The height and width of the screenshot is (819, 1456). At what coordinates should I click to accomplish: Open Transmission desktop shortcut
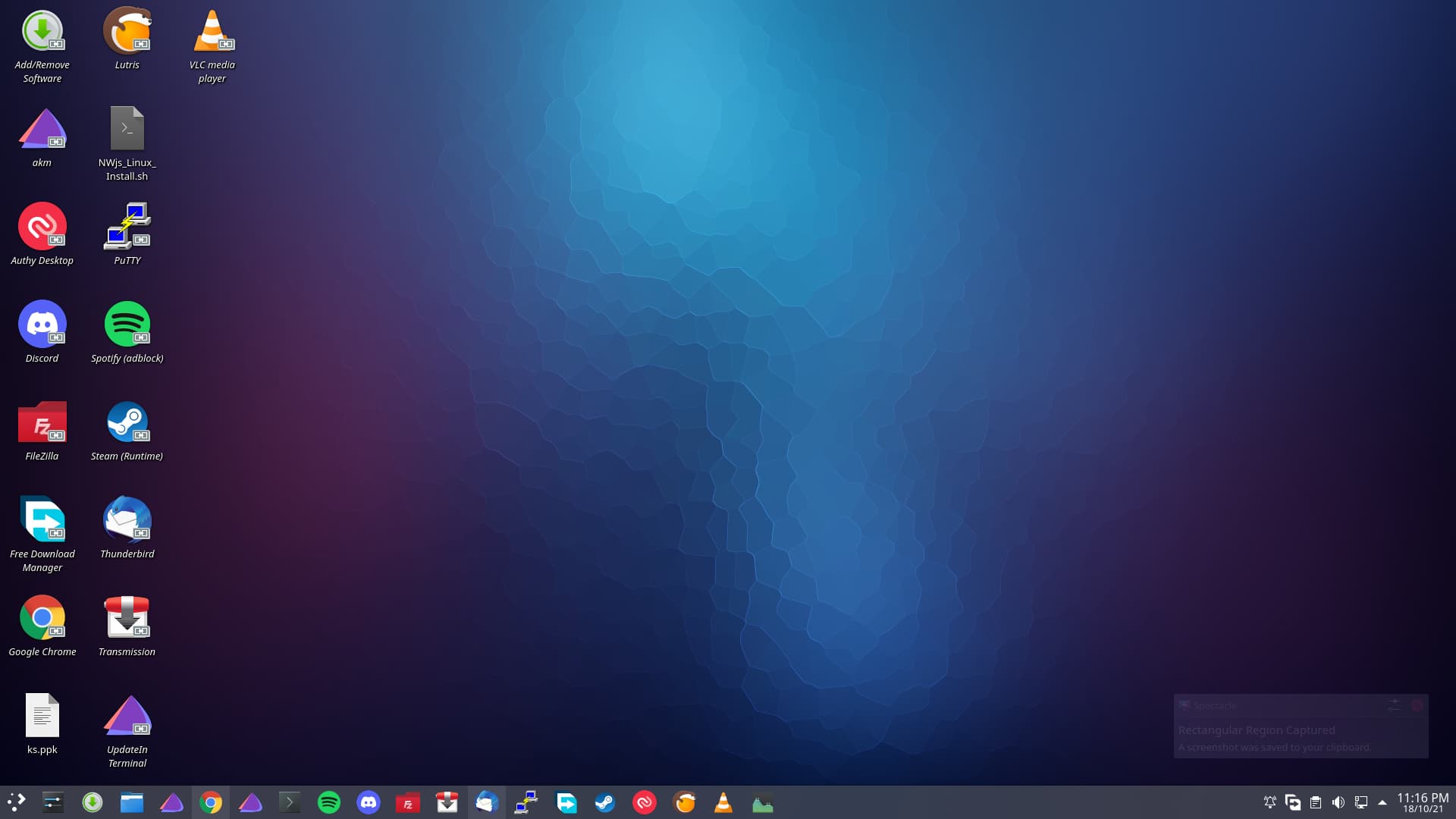click(x=127, y=625)
